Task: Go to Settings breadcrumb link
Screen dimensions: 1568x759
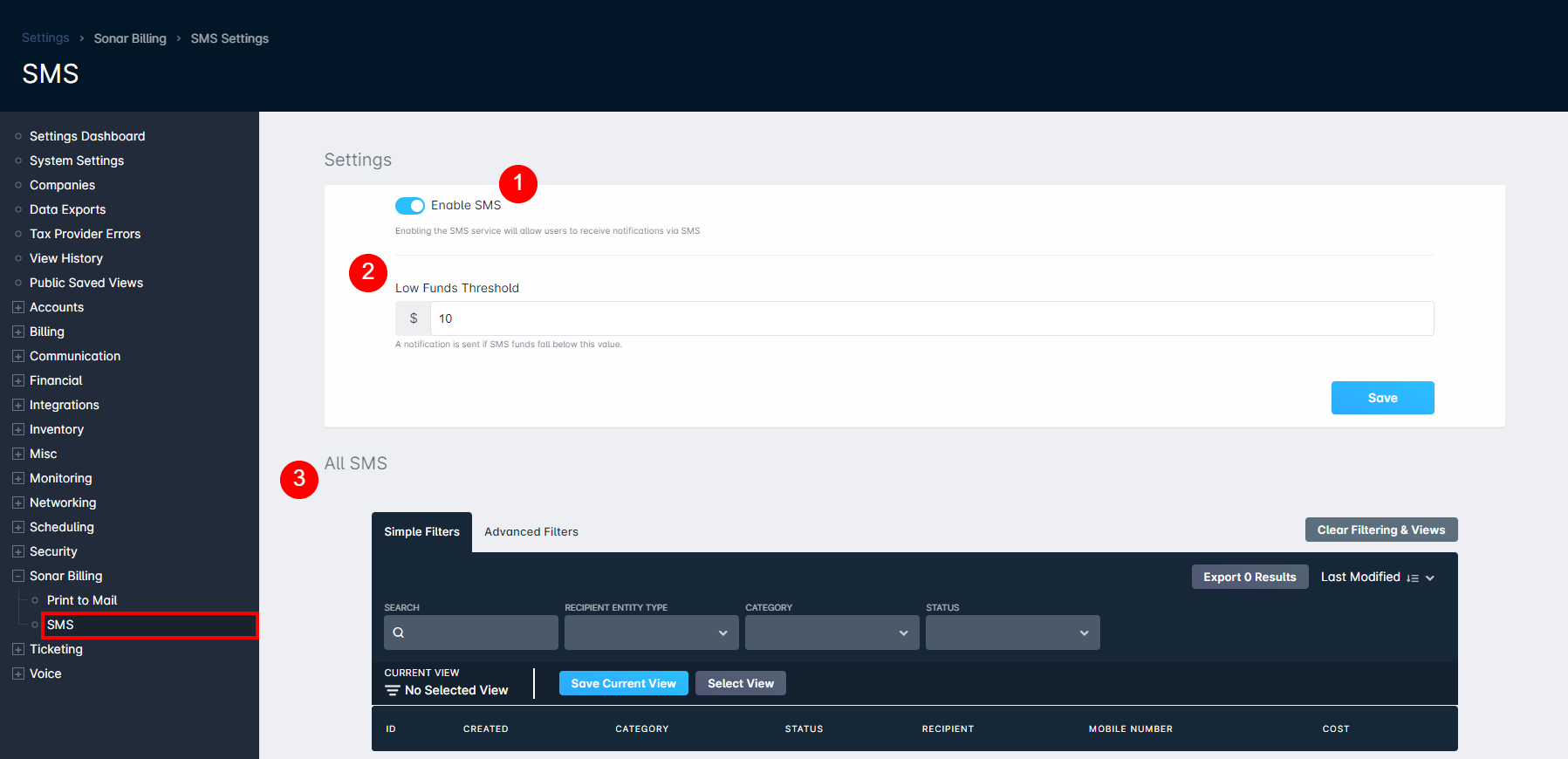Action: pyautogui.click(x=45, y=38)
